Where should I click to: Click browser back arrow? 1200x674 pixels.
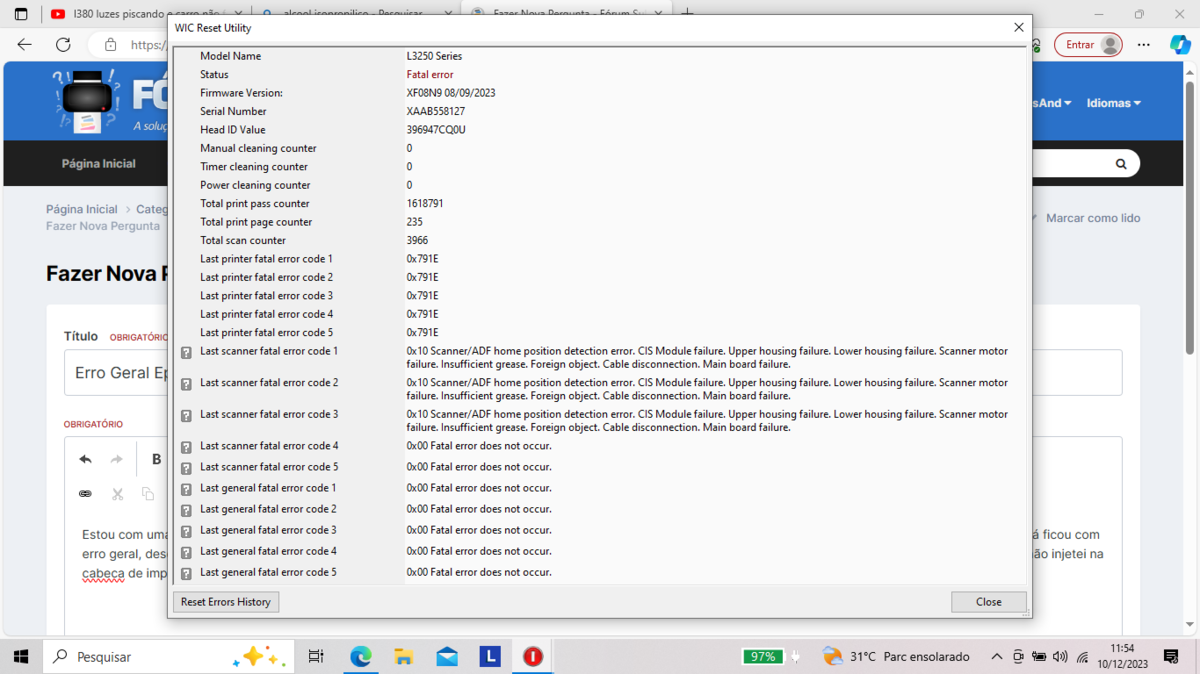tap(25, 45)
